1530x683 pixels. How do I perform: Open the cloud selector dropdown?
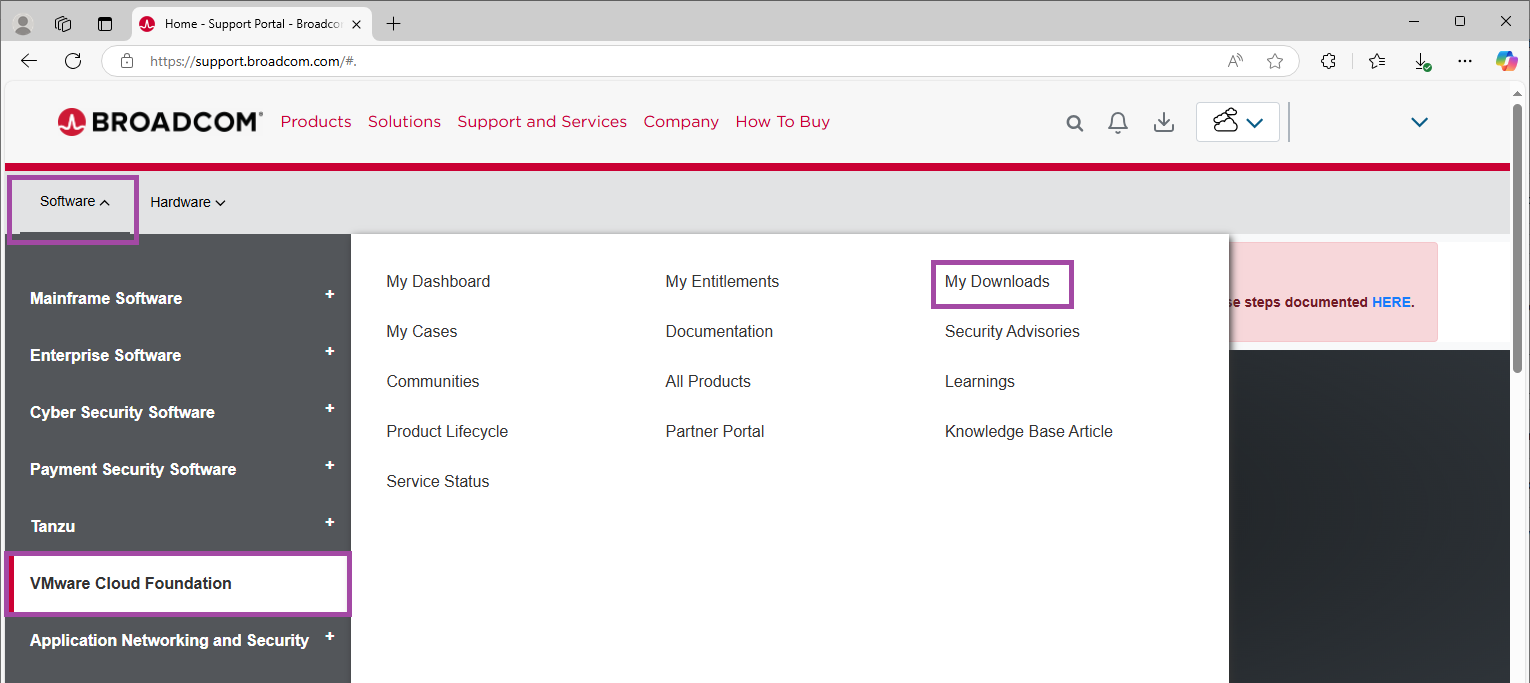tap(1237, 122)
